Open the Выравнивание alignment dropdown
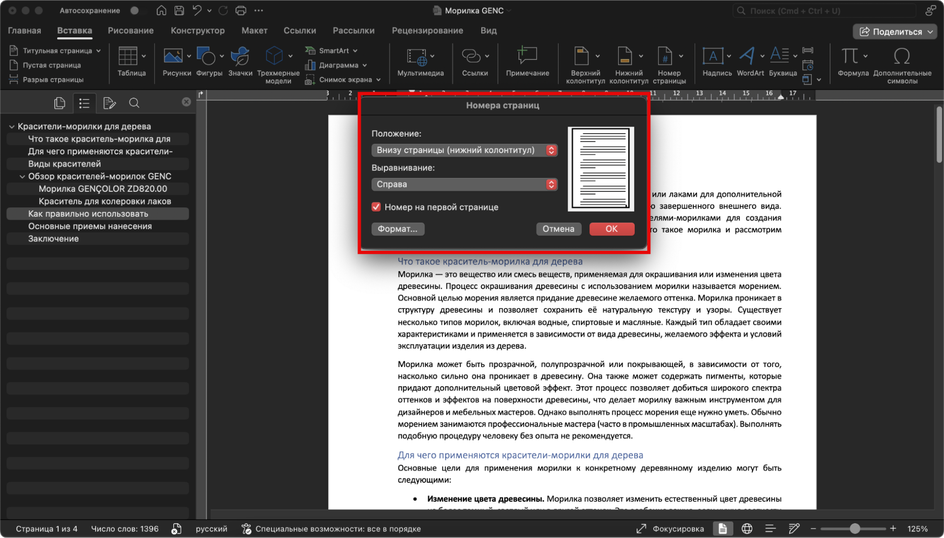The height and width of the screenshot is (538, 944). pos(464,184)
